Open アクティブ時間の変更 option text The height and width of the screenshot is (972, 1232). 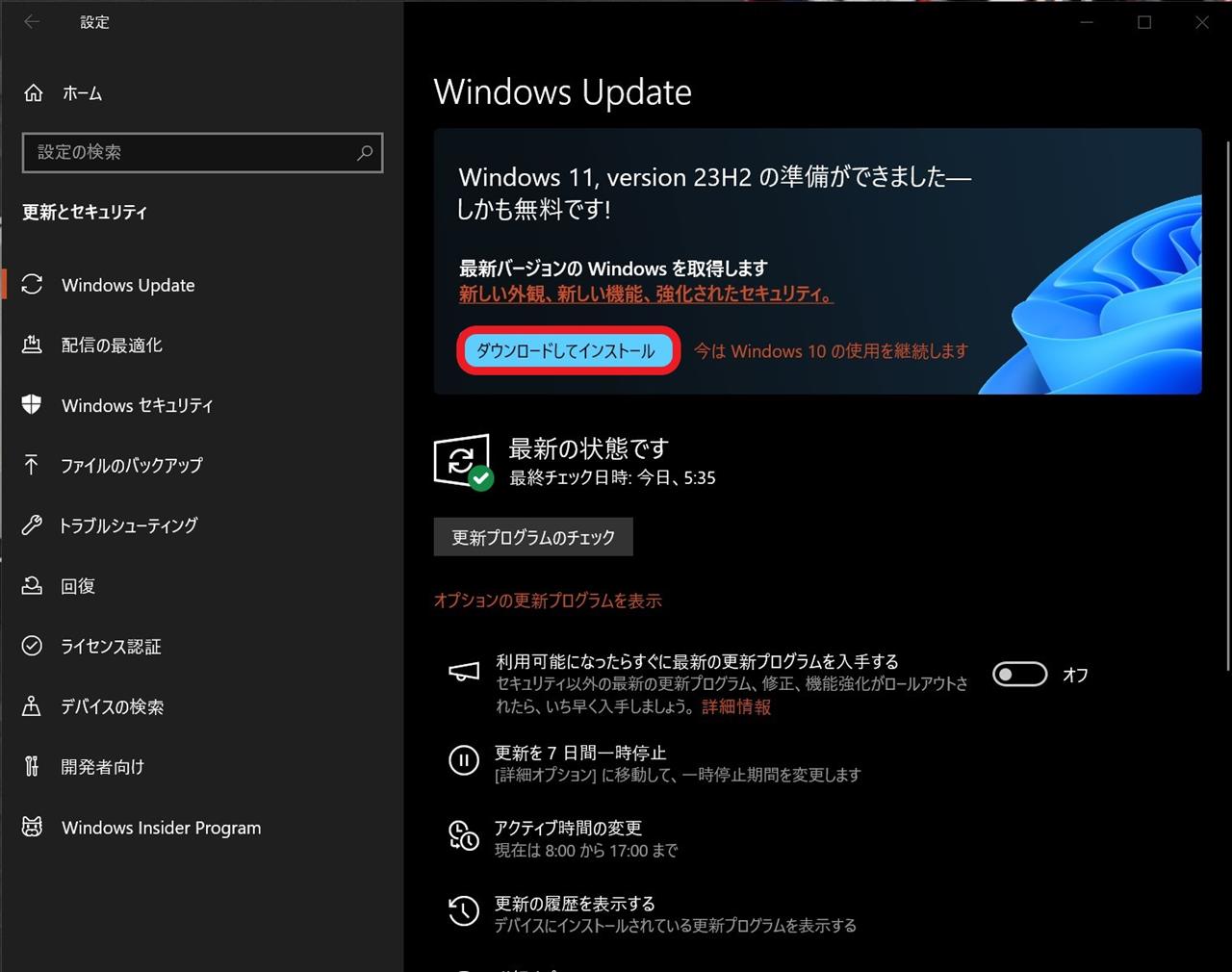pyautogui.click(x=568, y=828)
